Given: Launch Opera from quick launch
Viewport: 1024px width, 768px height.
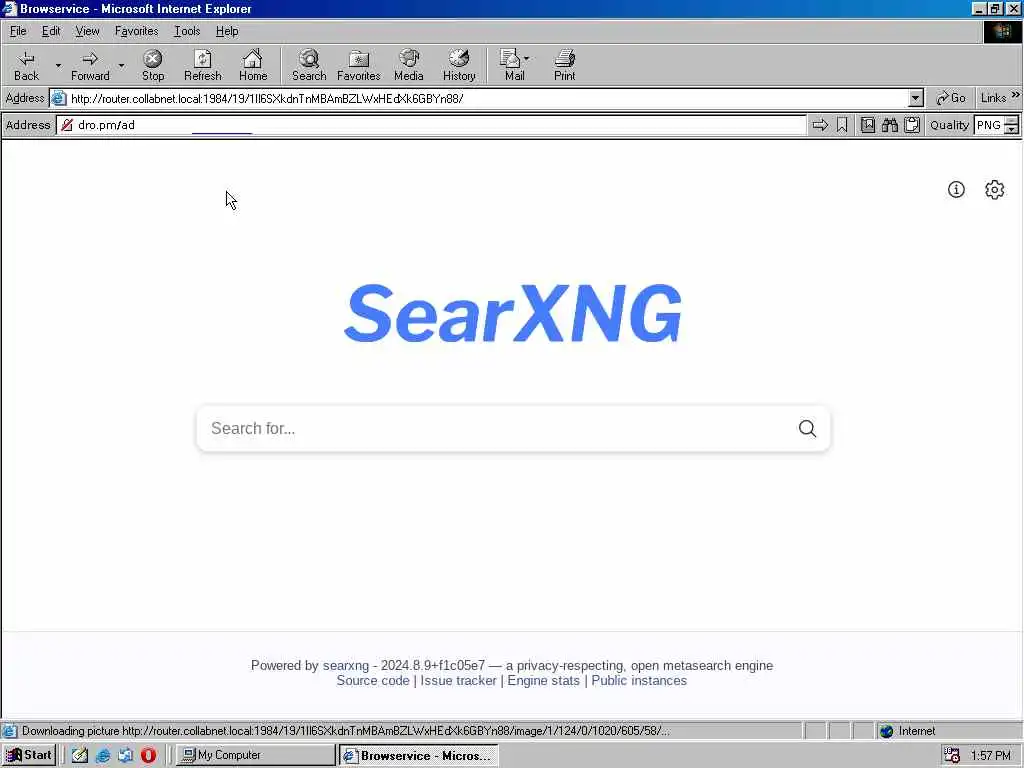Looking at the screenshot, I should [x=148, y=755].
